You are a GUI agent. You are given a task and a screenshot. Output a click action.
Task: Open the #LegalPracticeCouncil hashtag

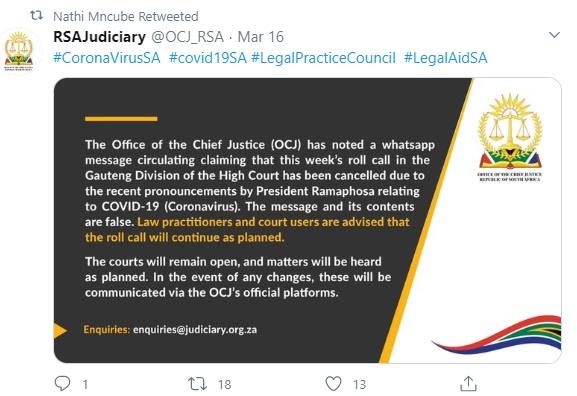pos(323,58)
